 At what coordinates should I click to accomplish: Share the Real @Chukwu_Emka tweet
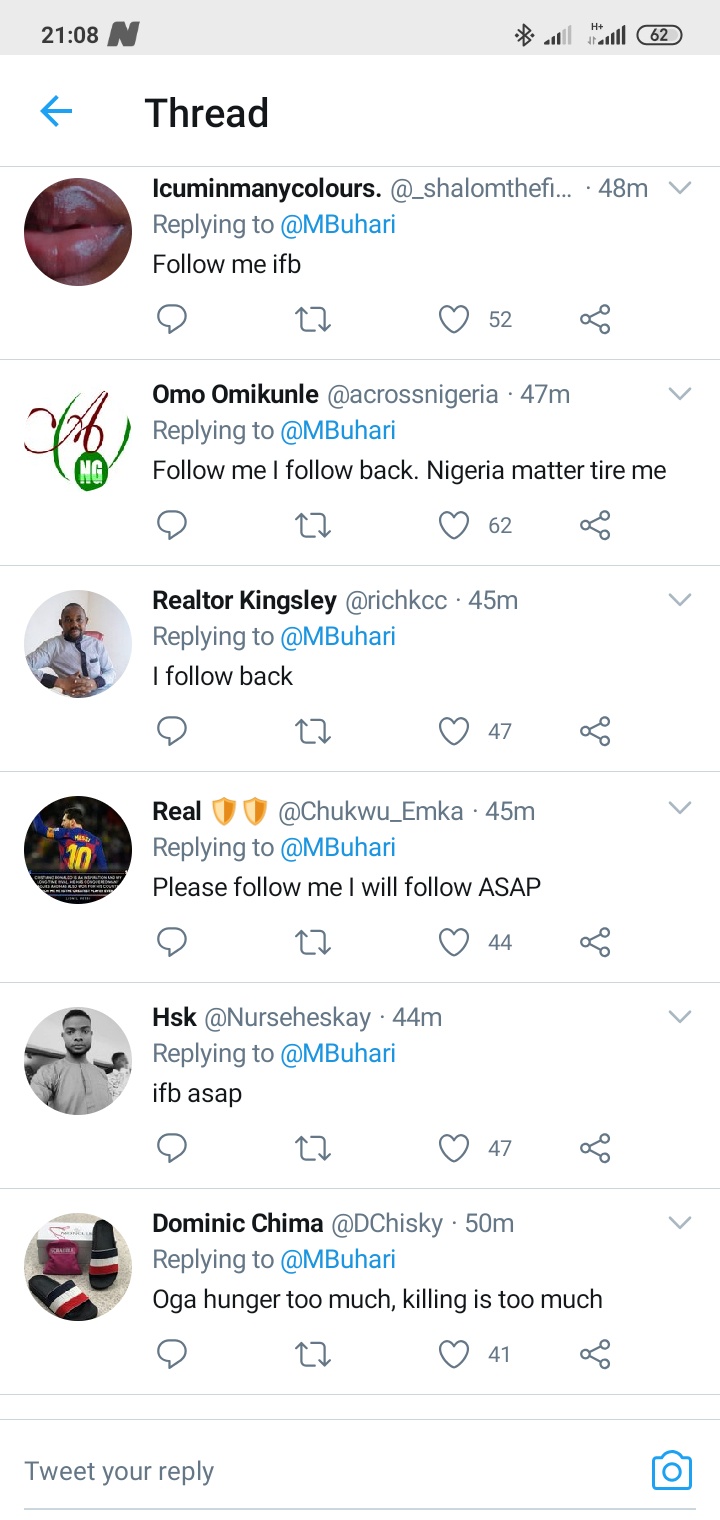pyautogui.click(x=595, y=942)
